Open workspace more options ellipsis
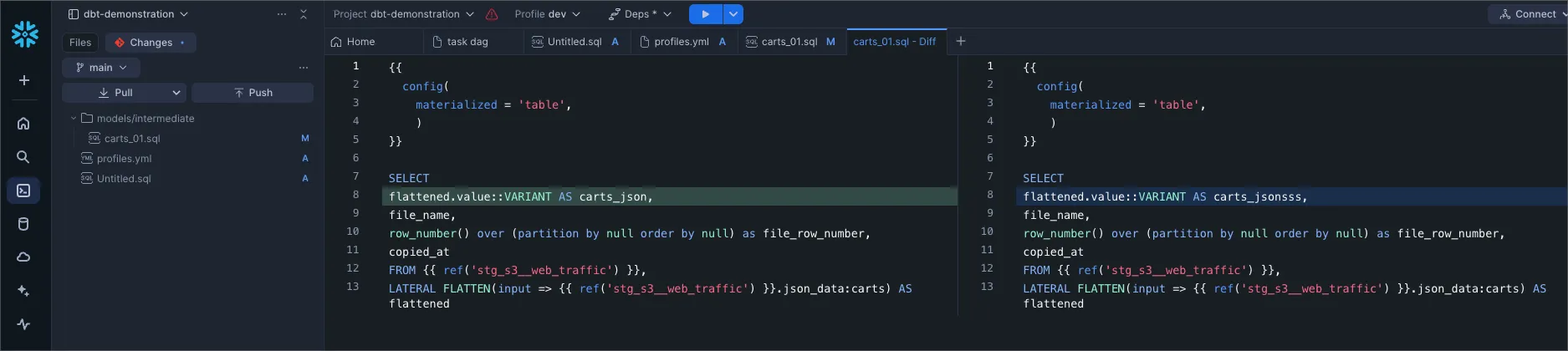The height and width of the screenshot is (351, 1568). (282, 14)
